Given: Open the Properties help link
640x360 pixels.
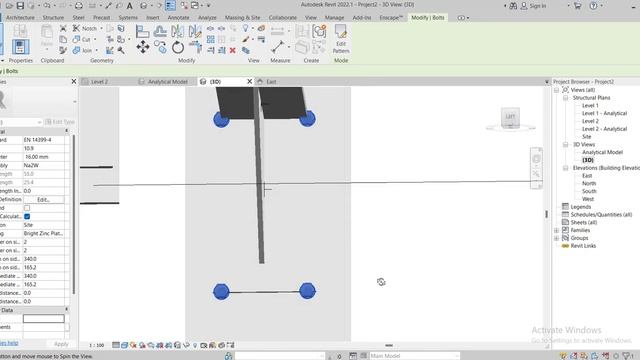Looking at the screenshot, I should tap(9, 343).
